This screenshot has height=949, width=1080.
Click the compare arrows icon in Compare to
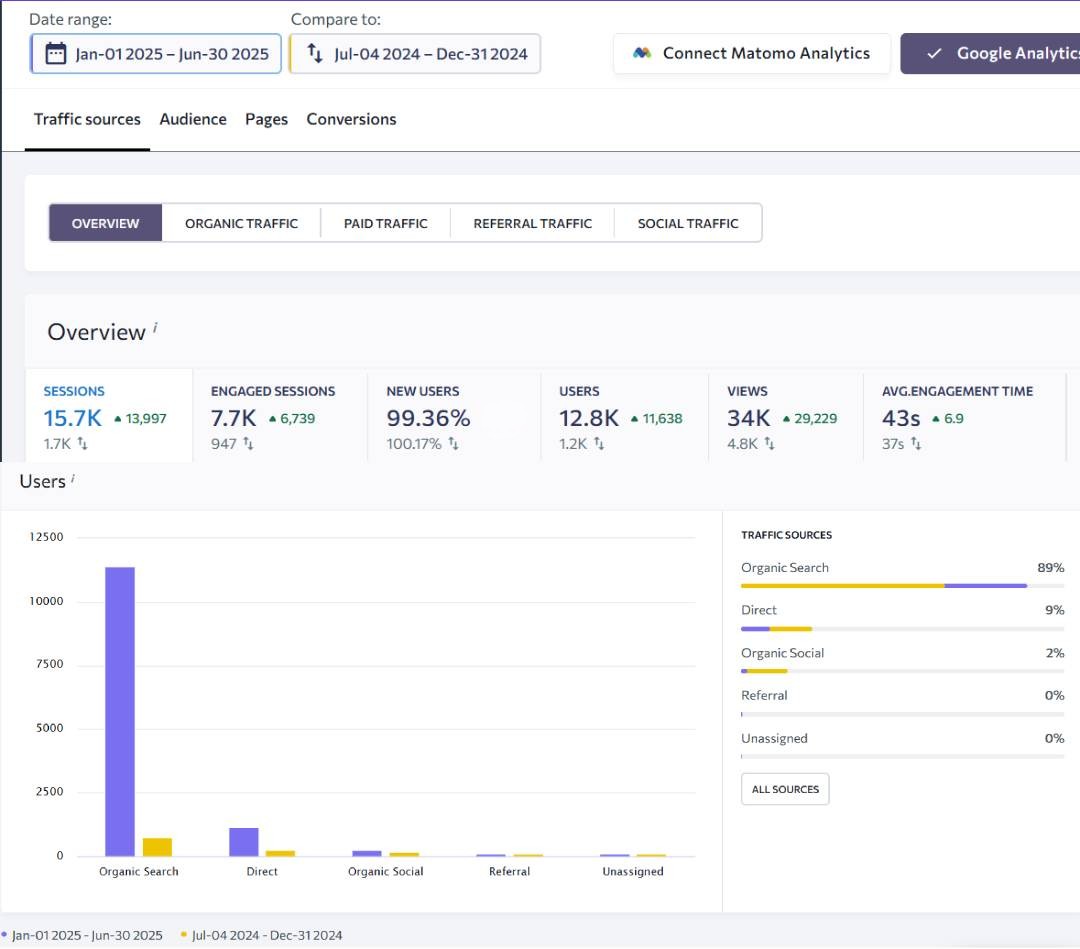pos(315,54)
